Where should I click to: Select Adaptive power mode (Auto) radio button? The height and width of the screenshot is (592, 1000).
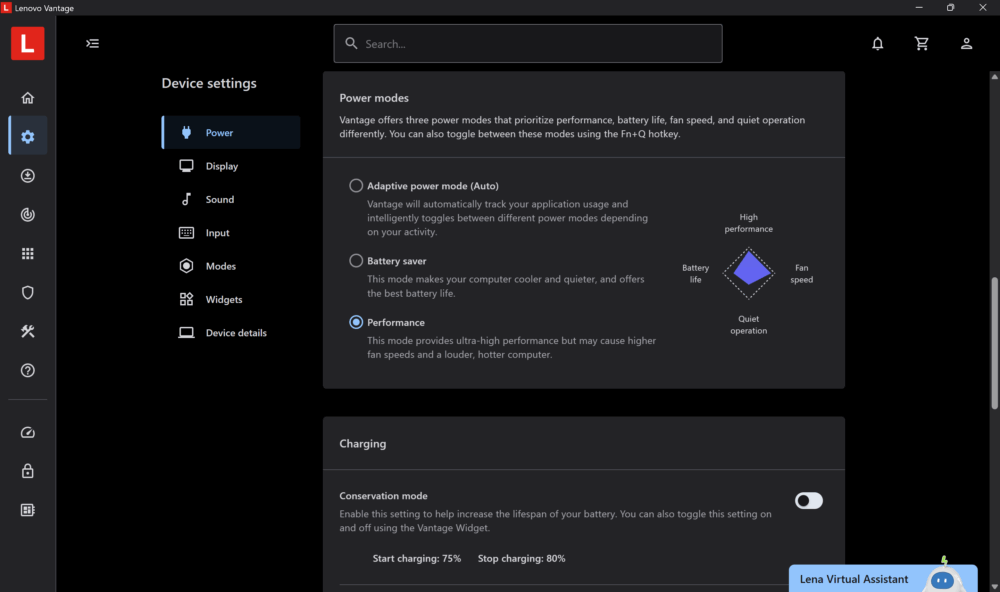356,186
